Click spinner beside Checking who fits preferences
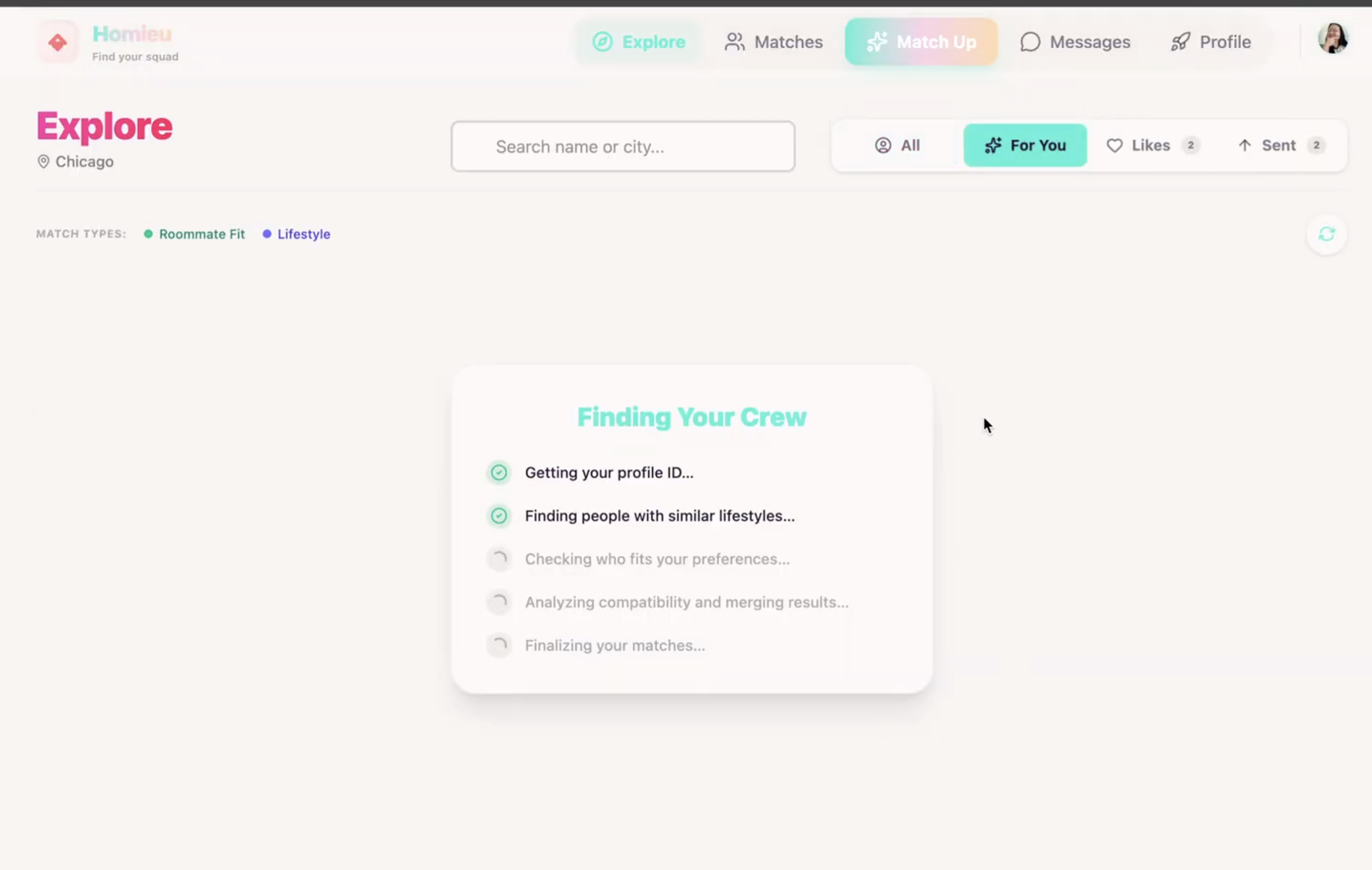 (x=498, y=560)
